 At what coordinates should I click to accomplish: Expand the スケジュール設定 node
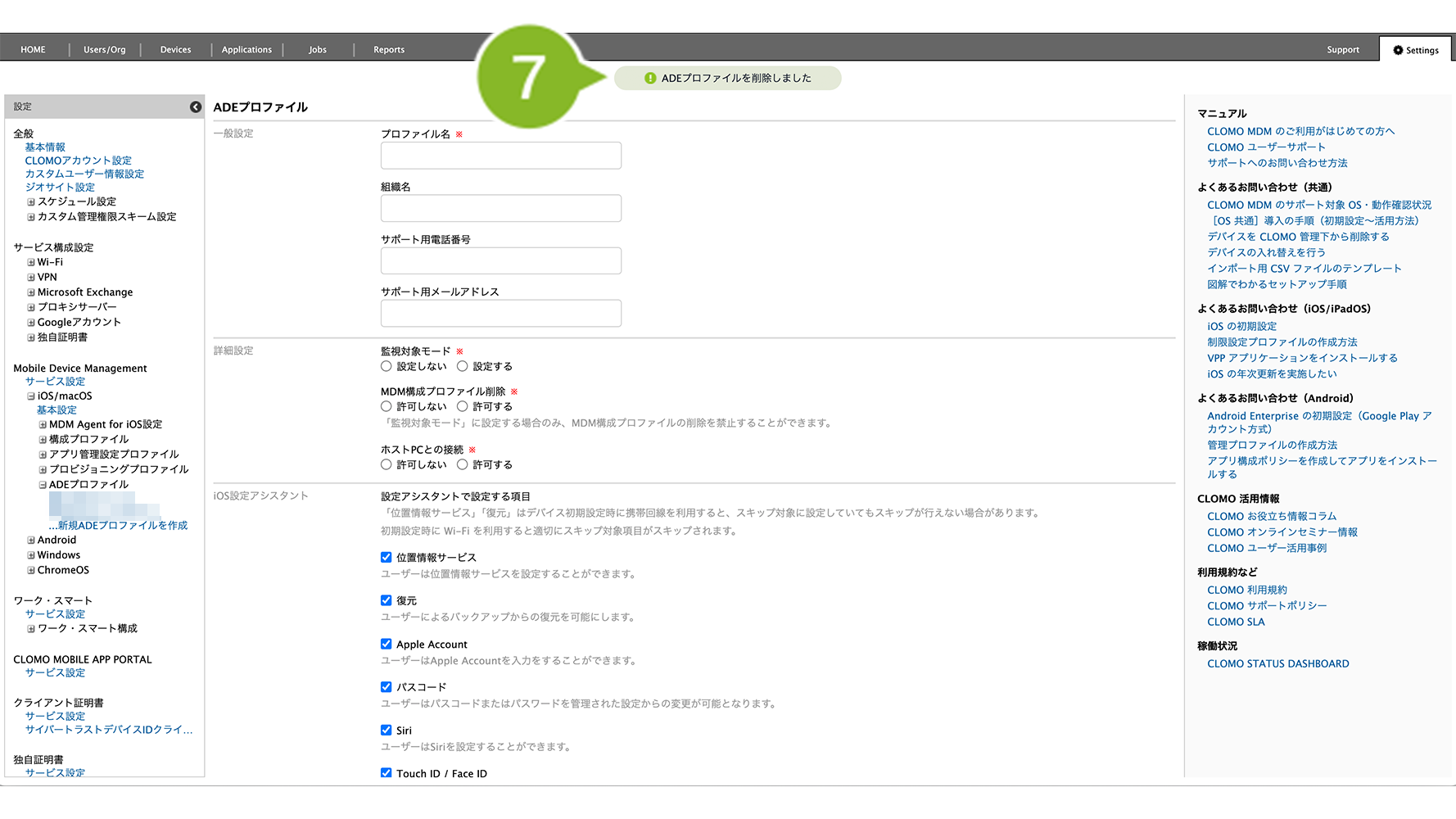click(31, 202)
